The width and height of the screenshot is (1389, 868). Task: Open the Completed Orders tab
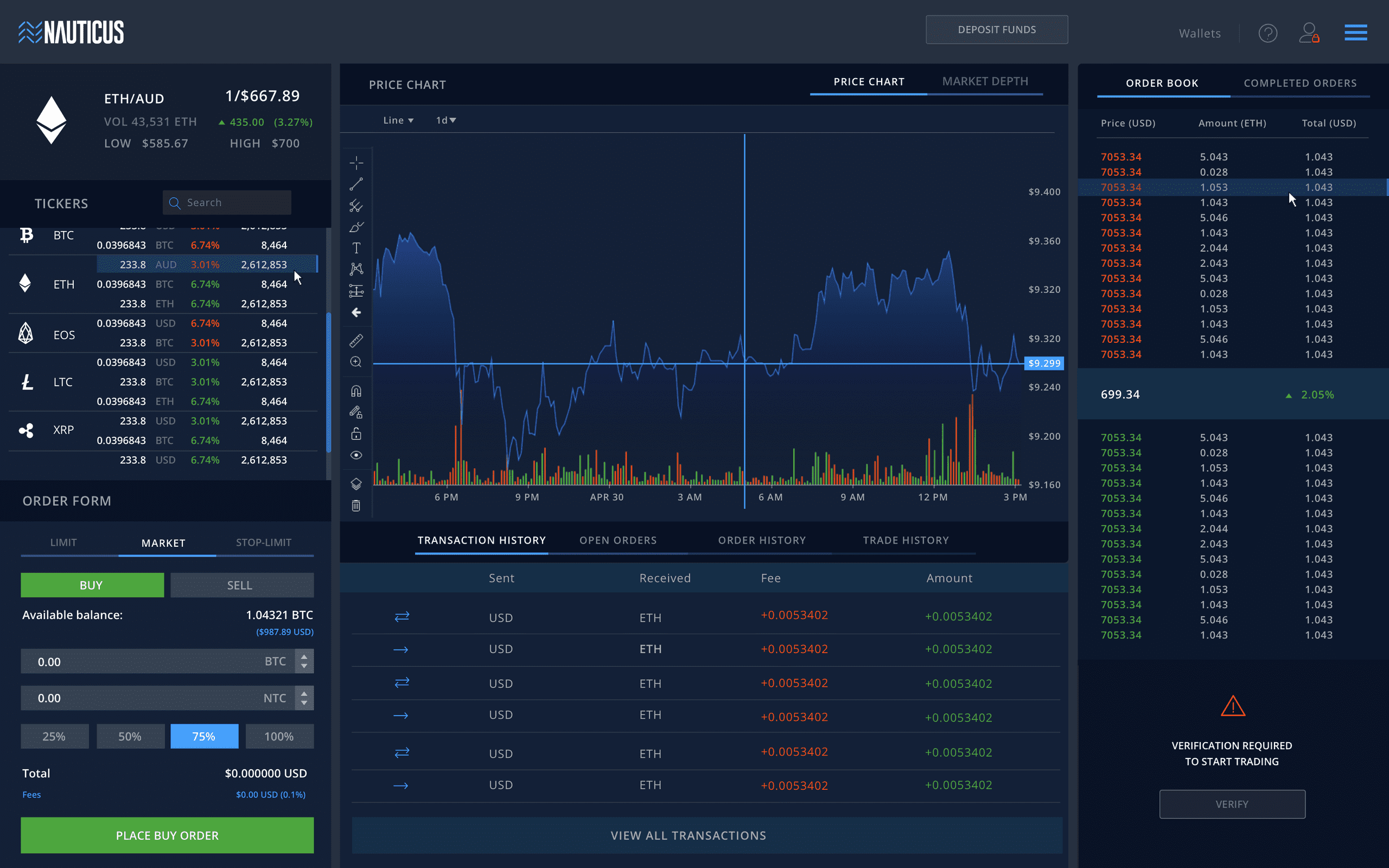(1300, 83)
